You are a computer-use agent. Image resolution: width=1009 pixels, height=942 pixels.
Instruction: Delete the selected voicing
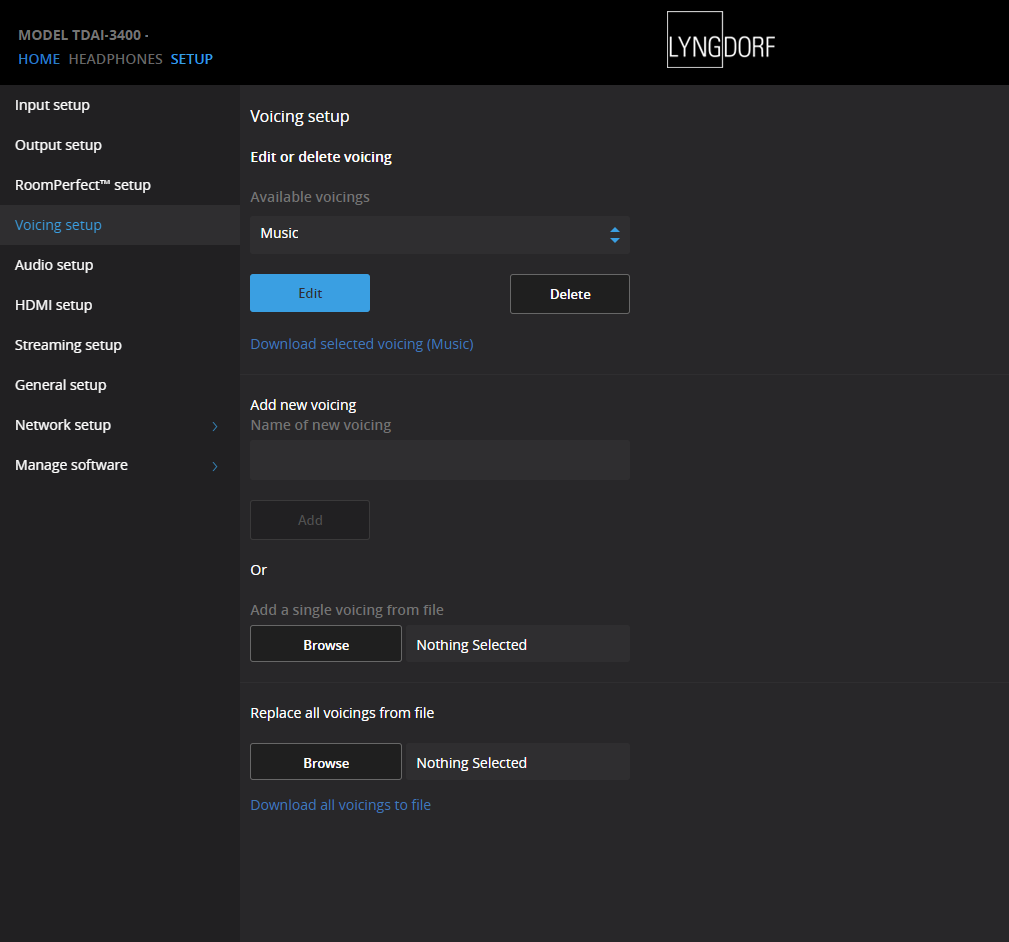569,293
